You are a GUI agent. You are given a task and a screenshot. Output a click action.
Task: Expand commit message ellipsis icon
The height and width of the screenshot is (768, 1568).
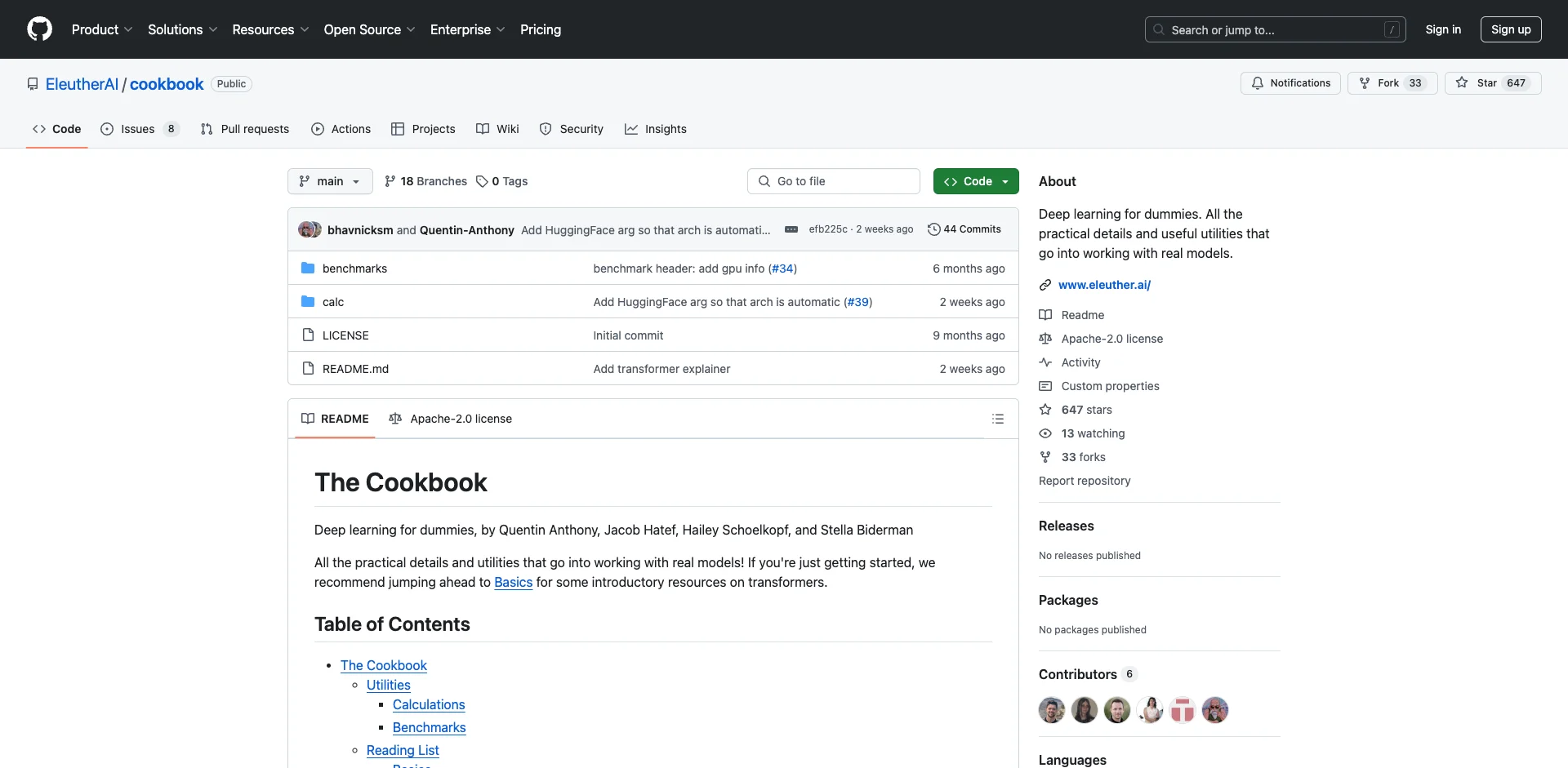pos(791,229)
